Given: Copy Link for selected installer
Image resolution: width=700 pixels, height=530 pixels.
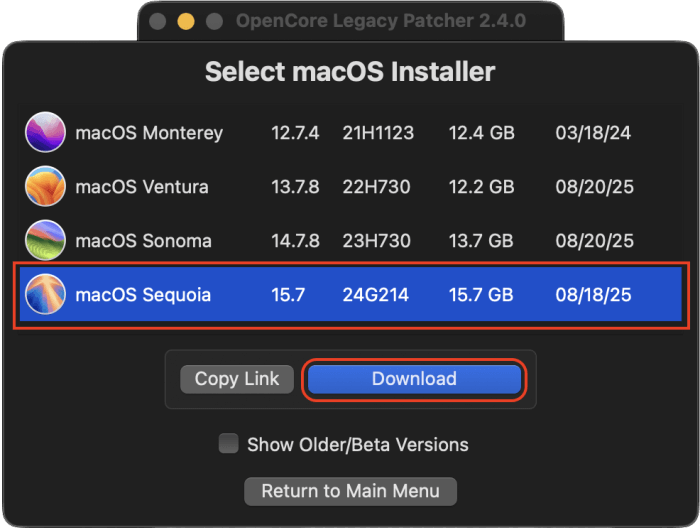Looking at the screenshot, I should tap(237, 379).
